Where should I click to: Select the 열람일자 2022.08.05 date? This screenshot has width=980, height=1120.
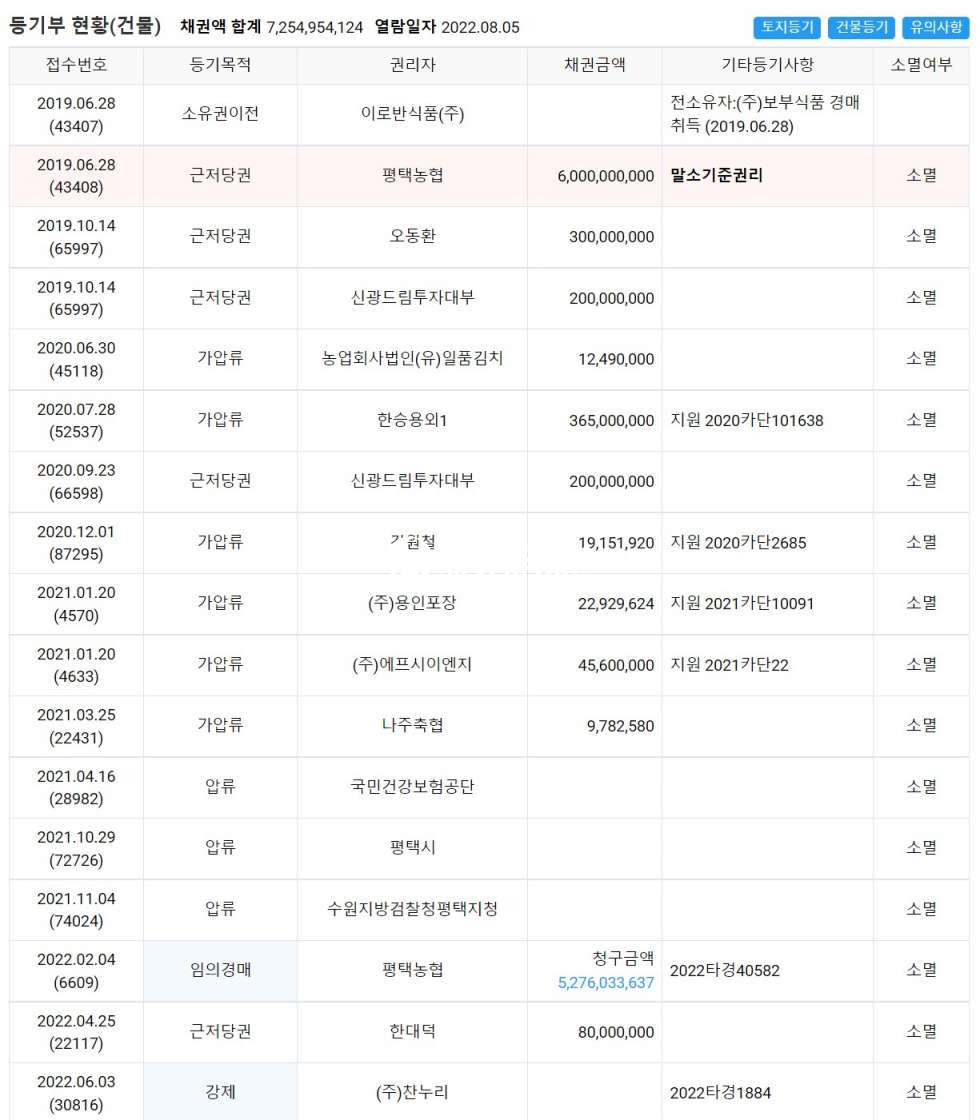pos(447,27)
